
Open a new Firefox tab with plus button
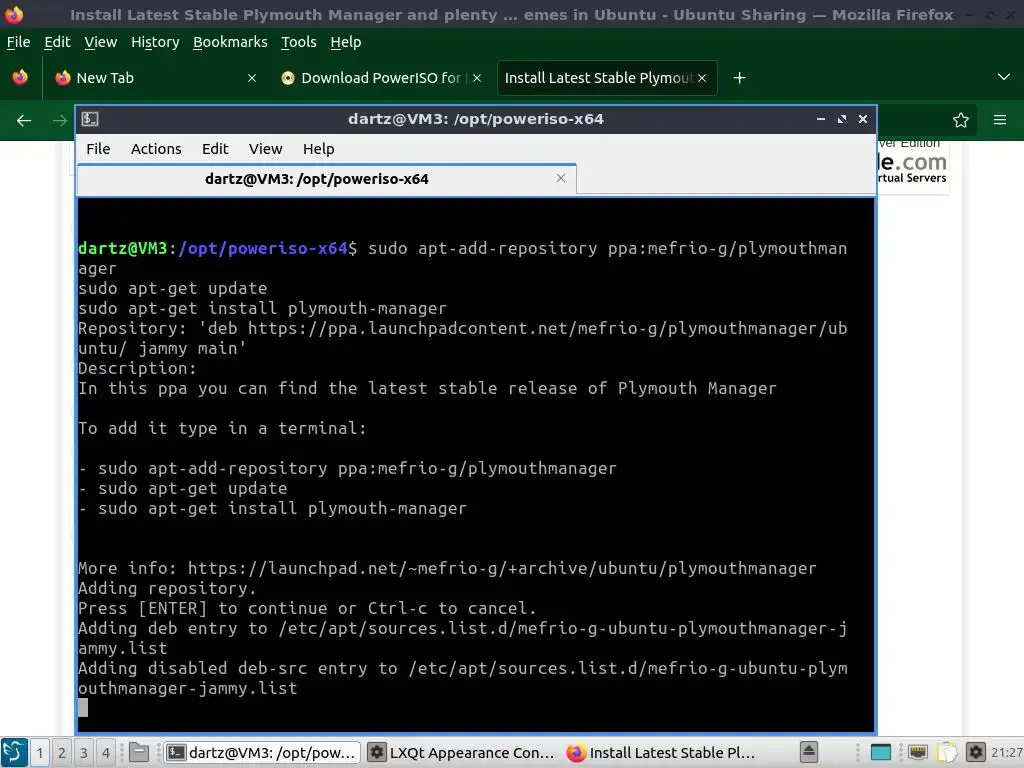point(739,78)
